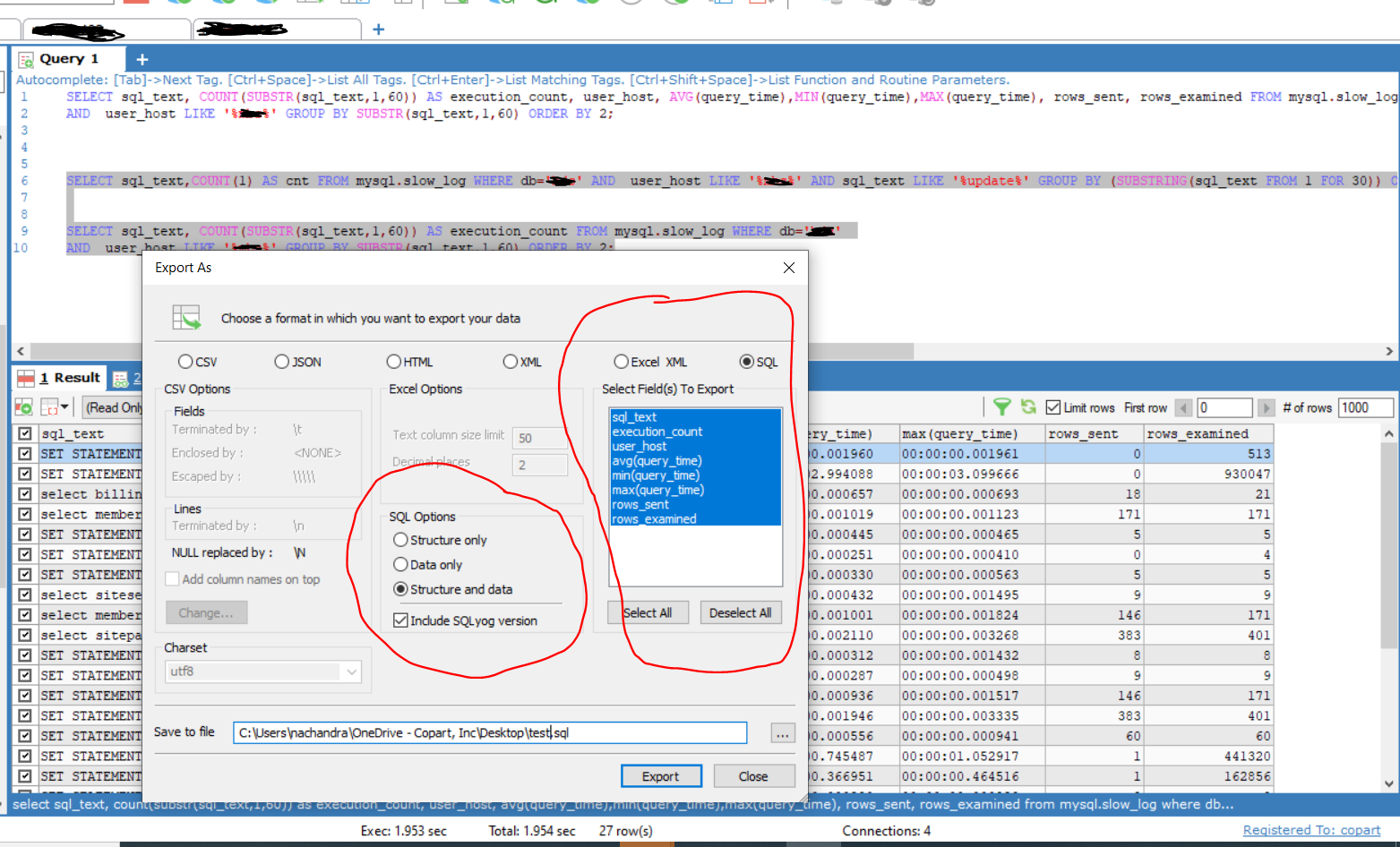The height and width of the screenshot is (847, 1400).
Task: Toggle the Limit rows checkbox
Action: tap(1053, 407)
